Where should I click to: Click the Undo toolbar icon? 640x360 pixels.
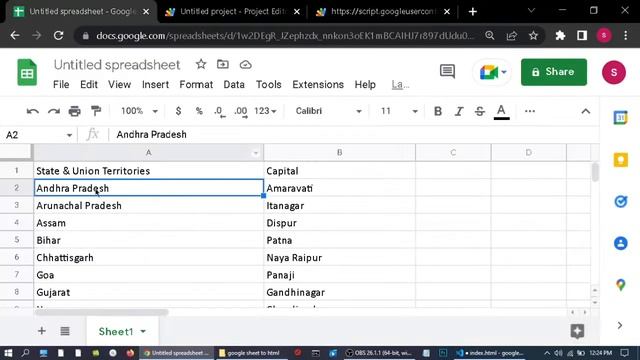click(x=33, y=111)
